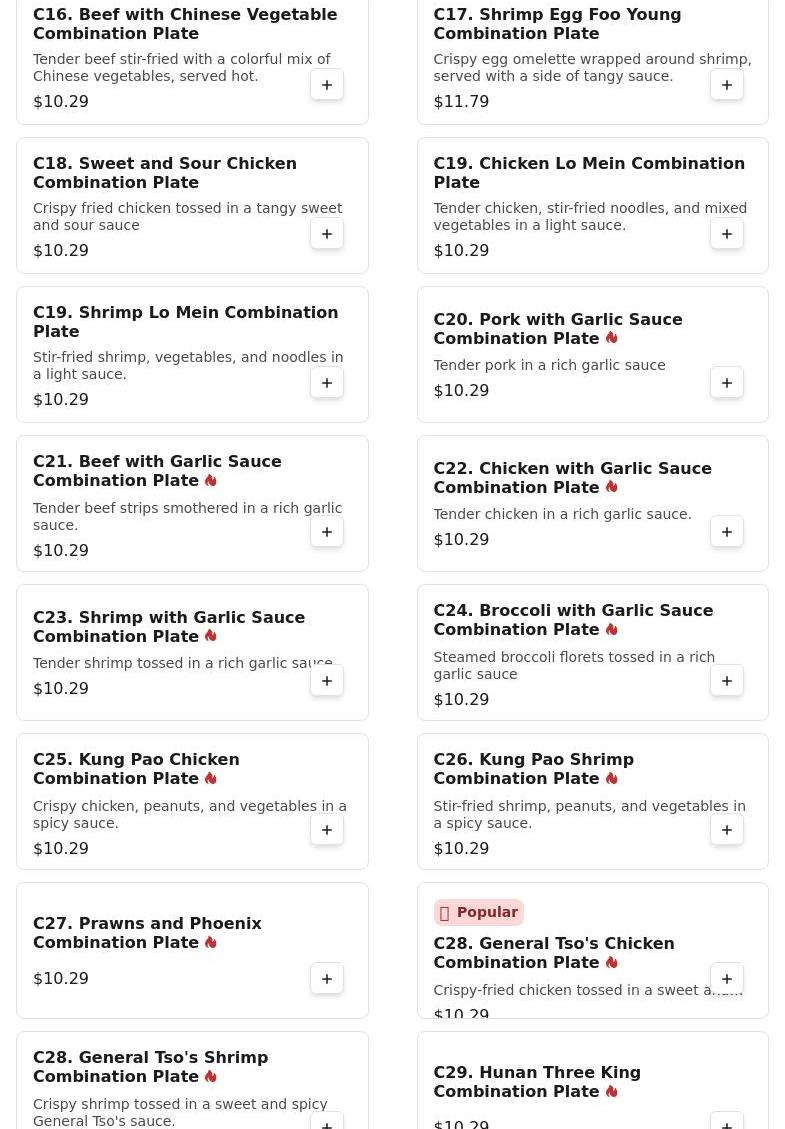785x1129 pixels.
Task: Add C24 Broccoli with Garlic Sauce plate
Action: click(x=727, y=681)
